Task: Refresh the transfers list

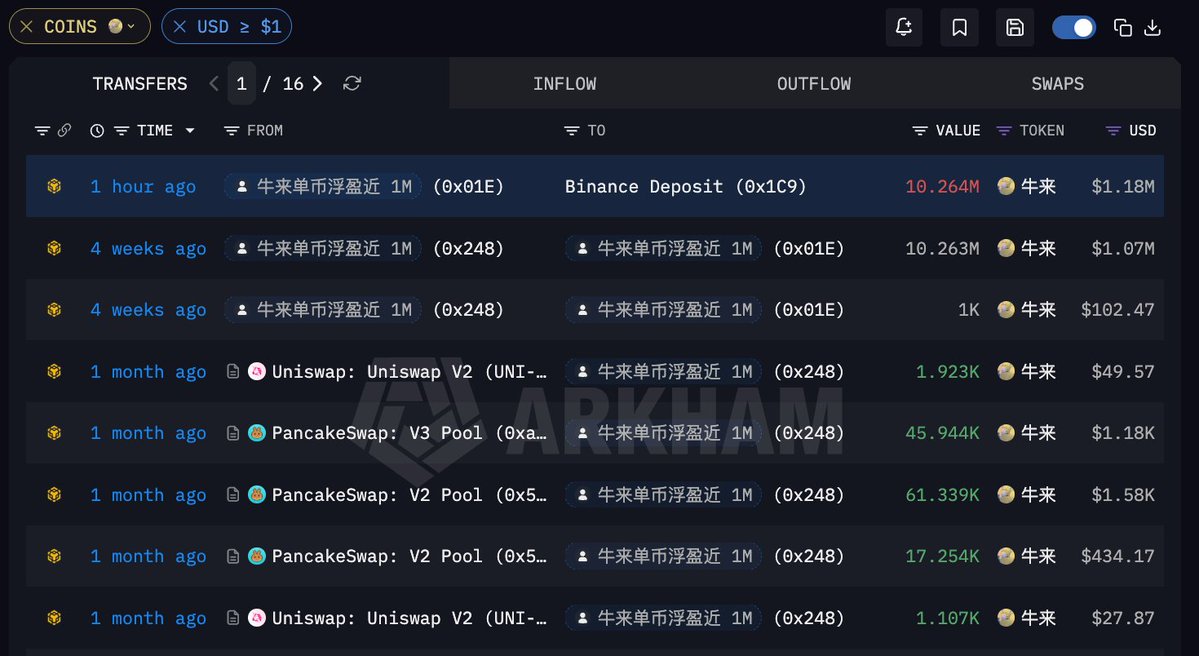Action: [352, 83]
